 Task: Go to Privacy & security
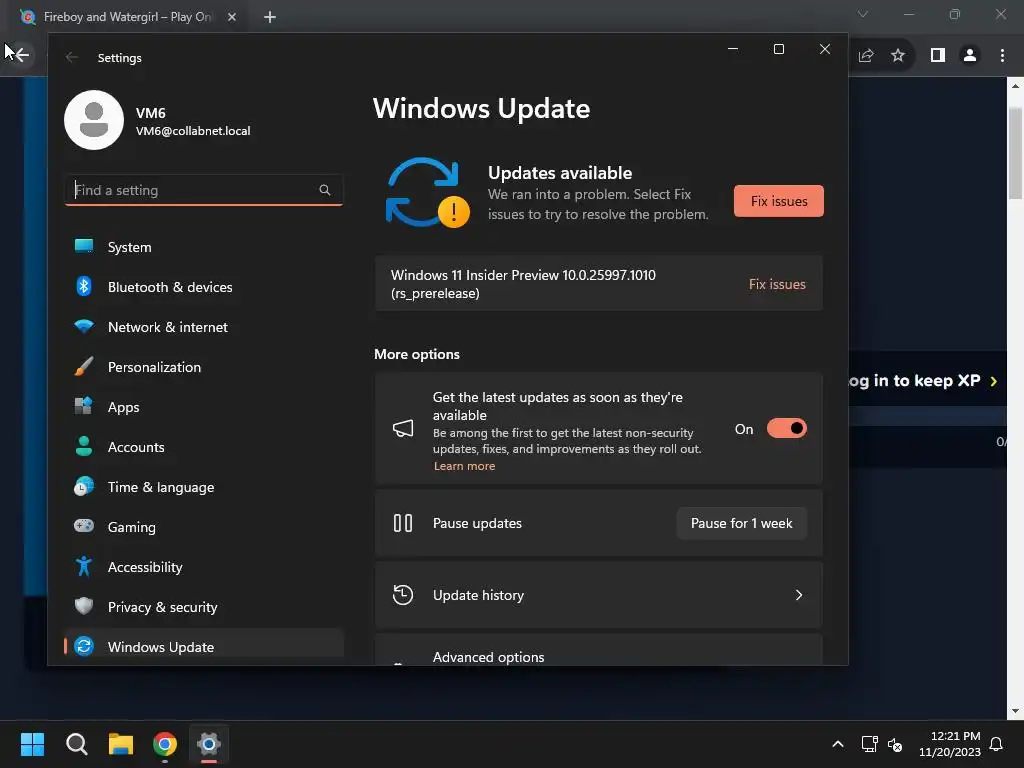(204, 607)
